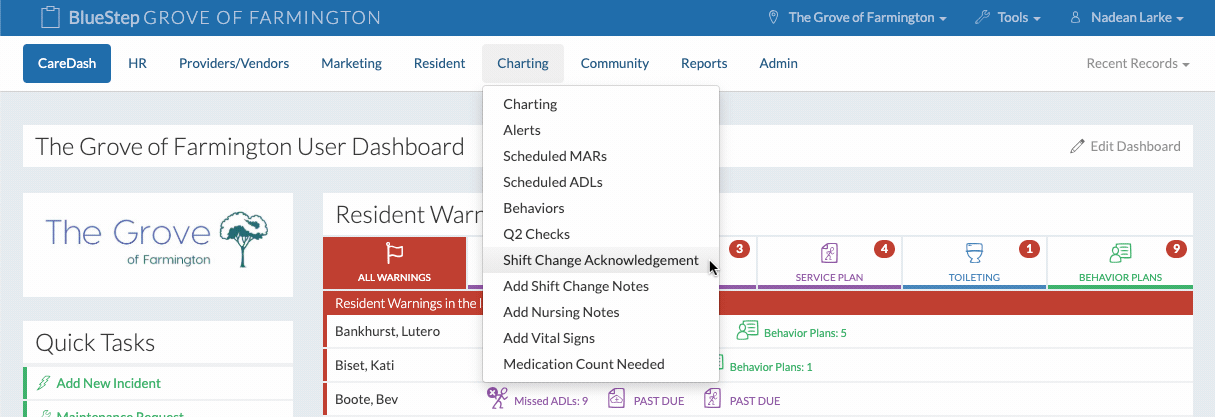Choose Scheduled MARs in the Charting menu

[x=554, y=156]
